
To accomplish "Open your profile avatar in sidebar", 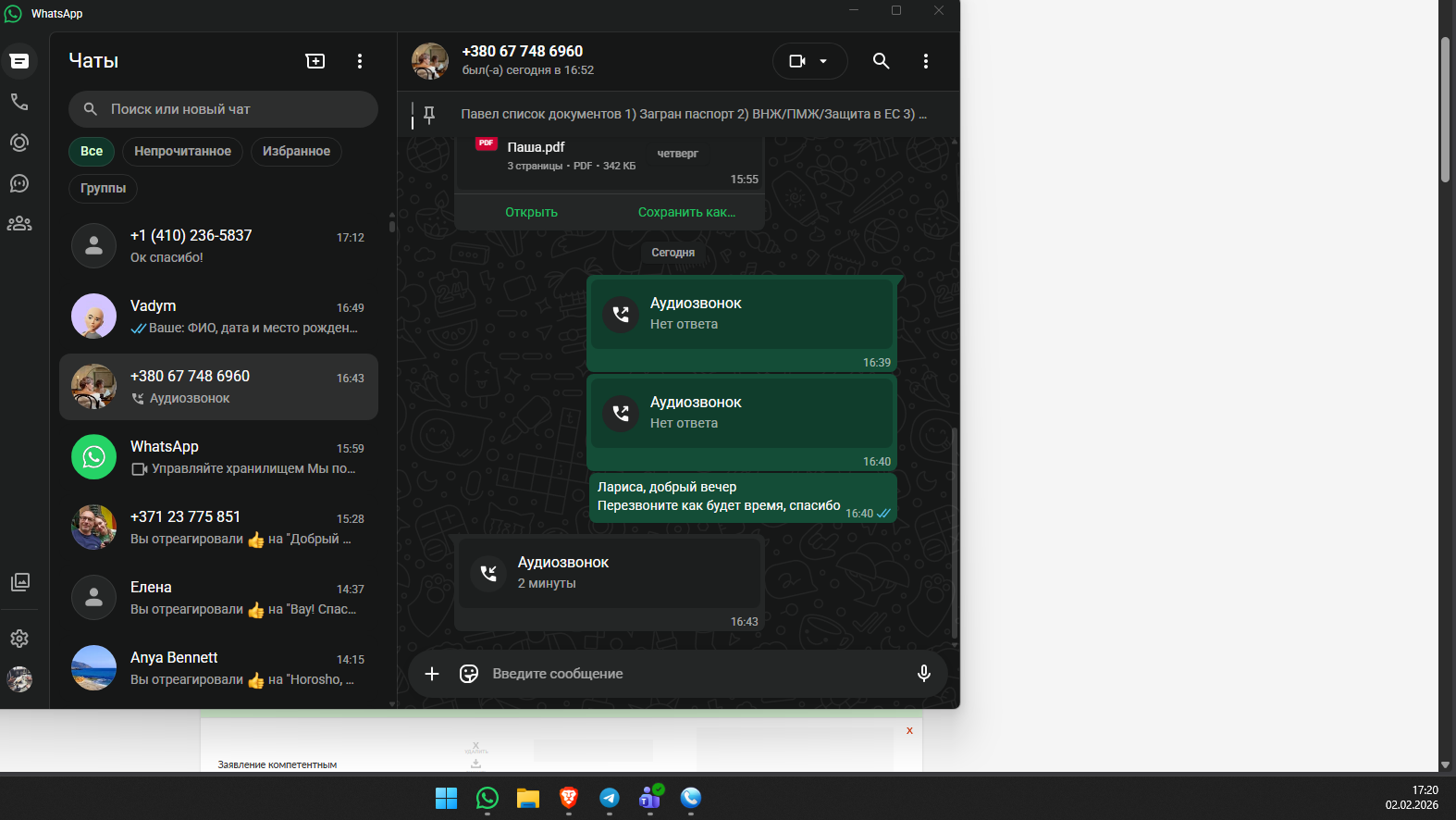I will click(19, 679).
